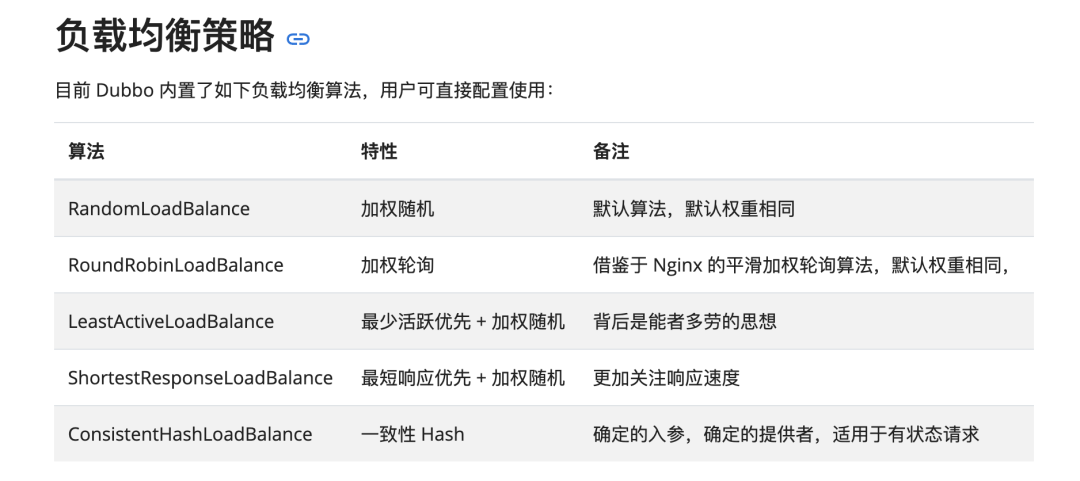
Task: Select the RoundRobinLoadBalance cell
Action: point(176,265)
